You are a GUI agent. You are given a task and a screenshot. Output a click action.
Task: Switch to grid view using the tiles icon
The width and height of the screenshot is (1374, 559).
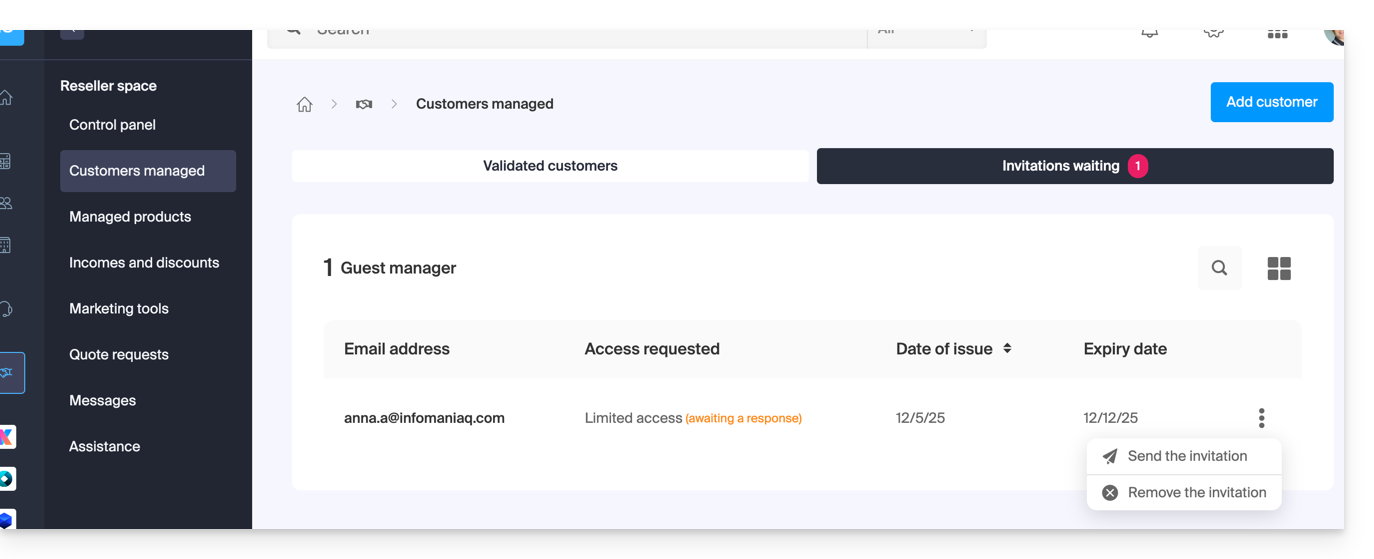tap(1279, 268)
